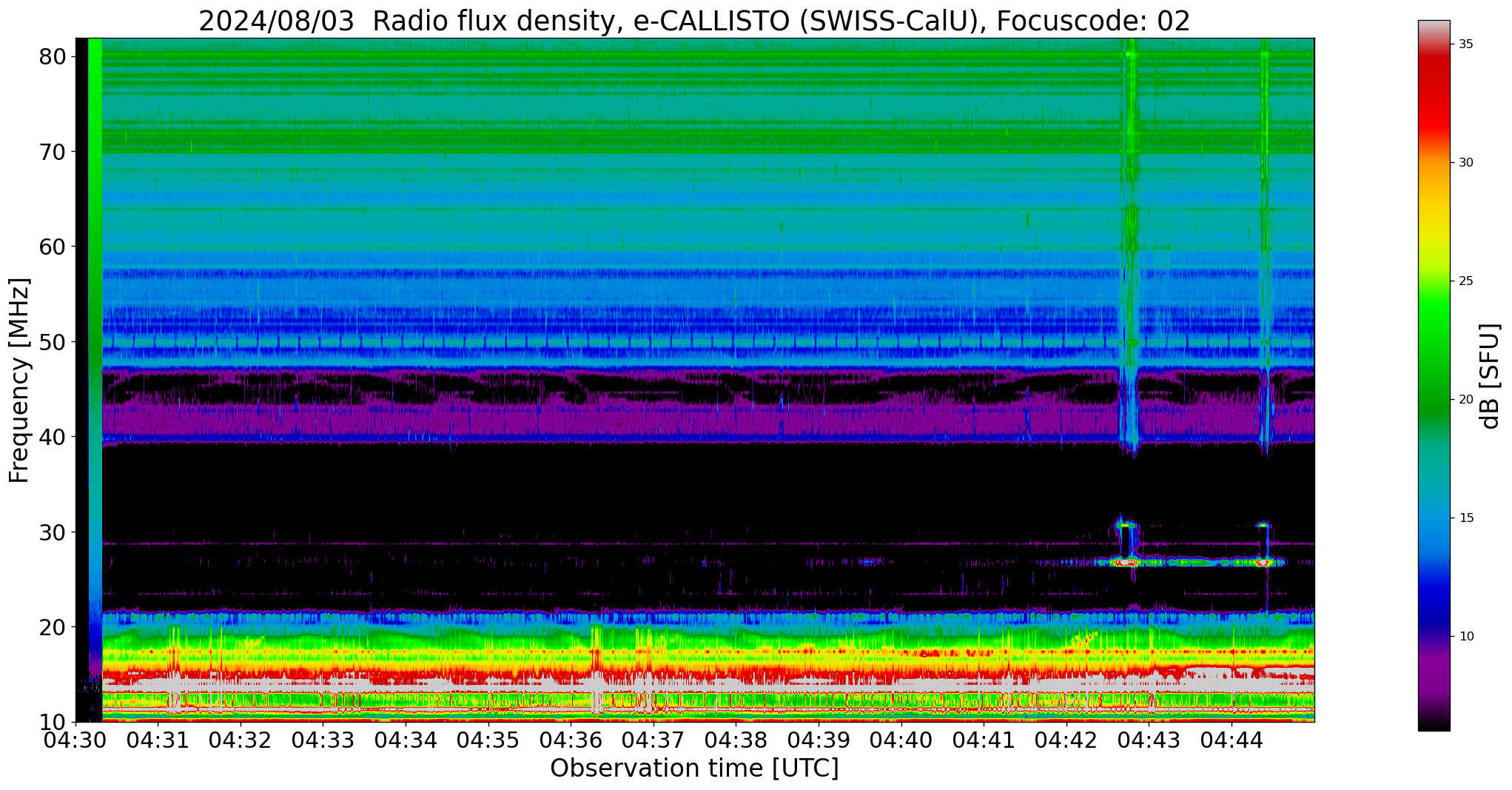Viewport: 1512px width, 790px height.
Task: Click the 04:38 time tick label
Action: point(736,740)
